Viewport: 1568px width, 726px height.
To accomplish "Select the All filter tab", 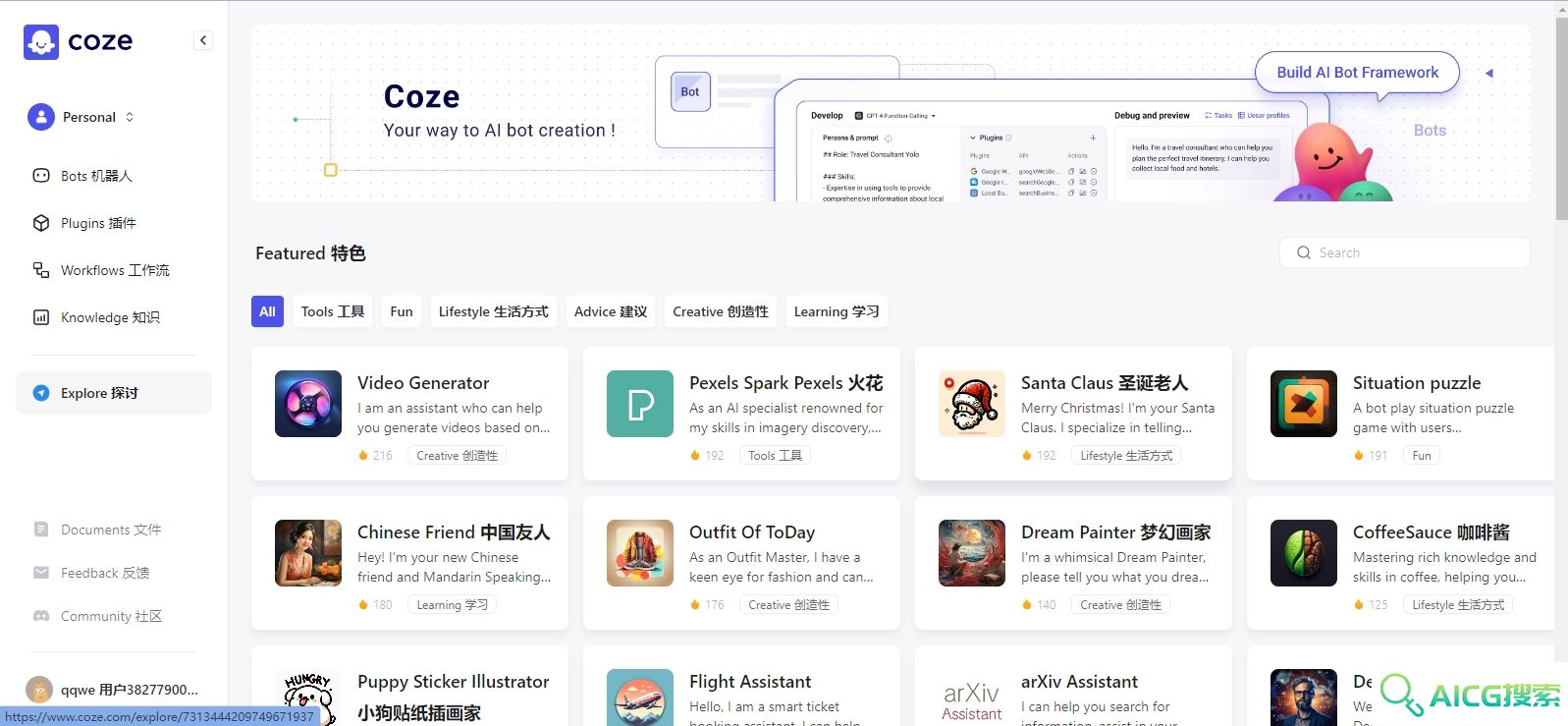I will (267, 311).
